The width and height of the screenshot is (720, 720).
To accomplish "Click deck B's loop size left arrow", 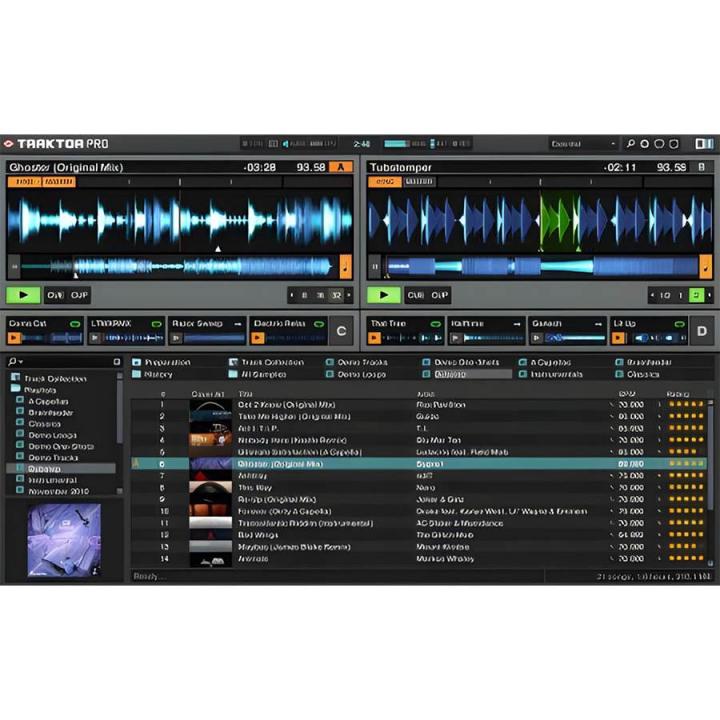I will 652,295.
